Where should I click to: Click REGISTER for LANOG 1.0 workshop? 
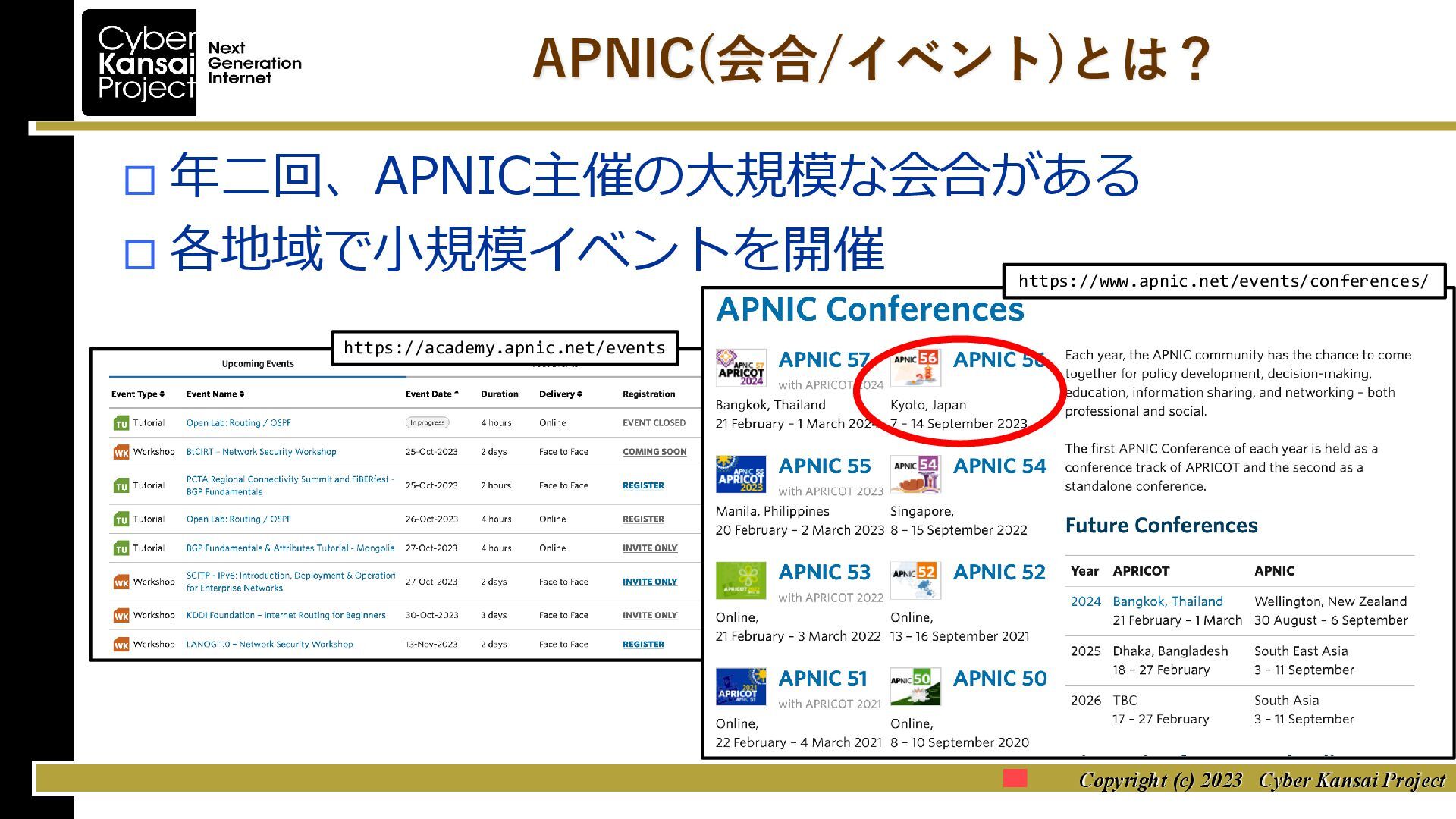643,645
